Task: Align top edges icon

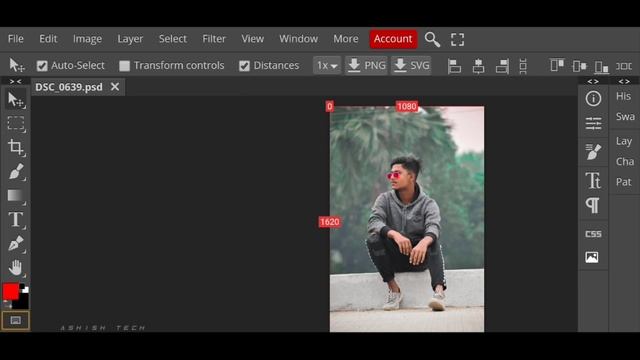Action: (x=557, y=65)
